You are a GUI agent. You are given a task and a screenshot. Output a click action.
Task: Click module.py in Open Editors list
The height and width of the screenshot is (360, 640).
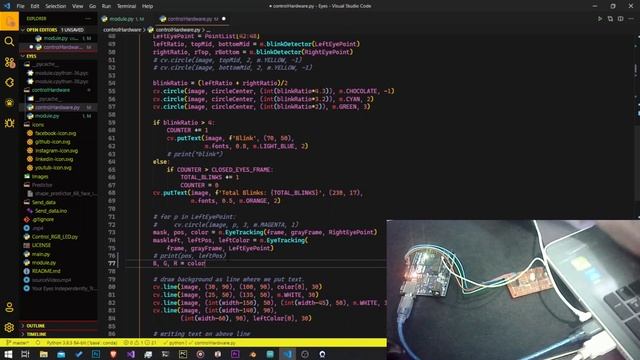tap(58, 38)
